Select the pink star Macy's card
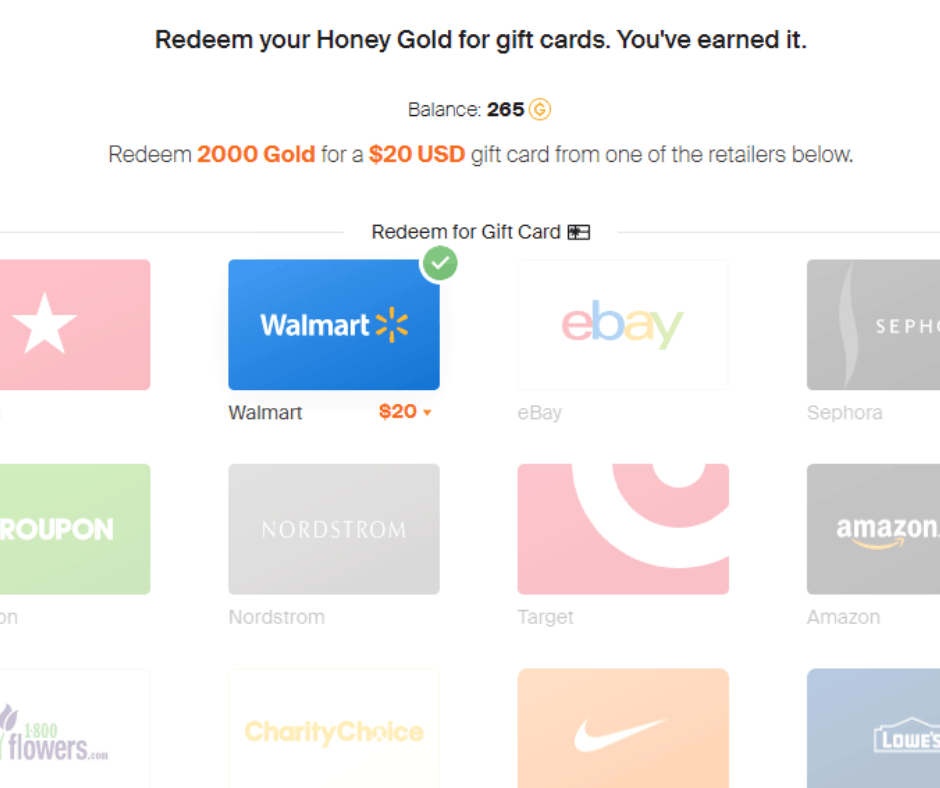The height and width of the screenshot is (788, 940). click(x=75, y=324)
